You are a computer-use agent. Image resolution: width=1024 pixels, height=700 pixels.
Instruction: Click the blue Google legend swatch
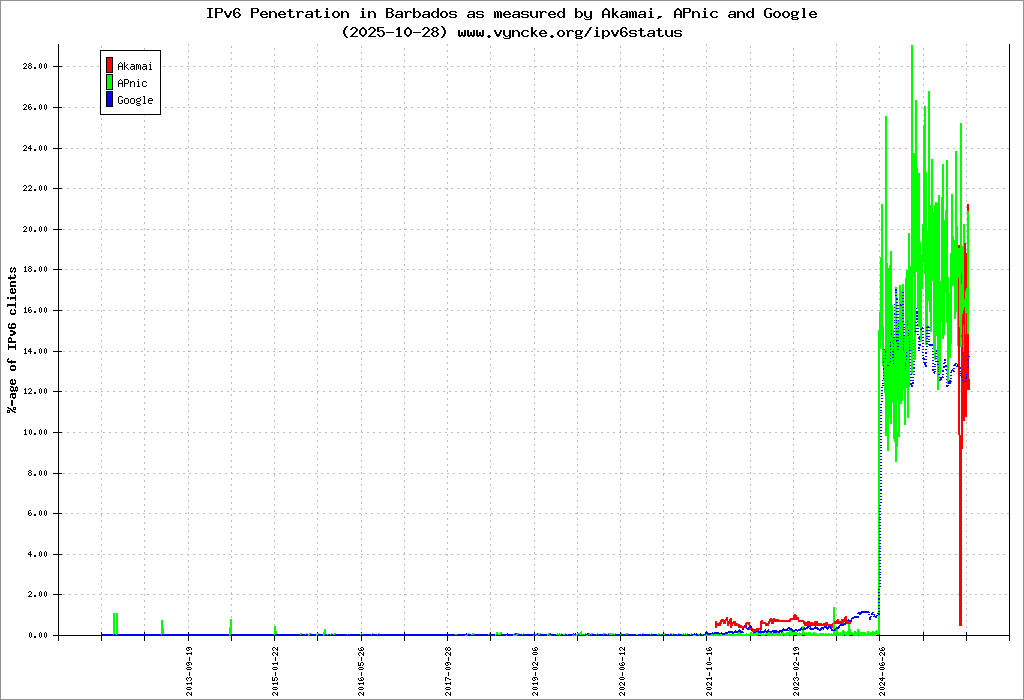[x=109, y=100]
